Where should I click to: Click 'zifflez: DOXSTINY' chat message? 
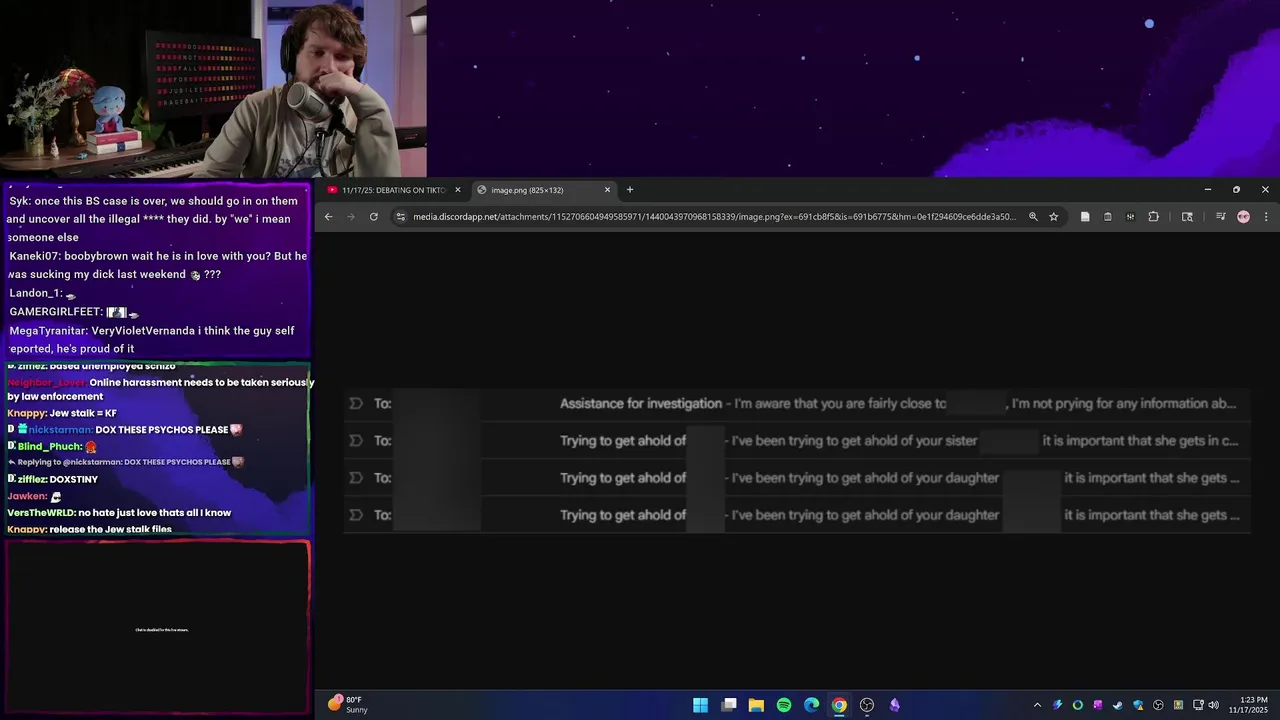pyautogui.click(x=53, y=480)
